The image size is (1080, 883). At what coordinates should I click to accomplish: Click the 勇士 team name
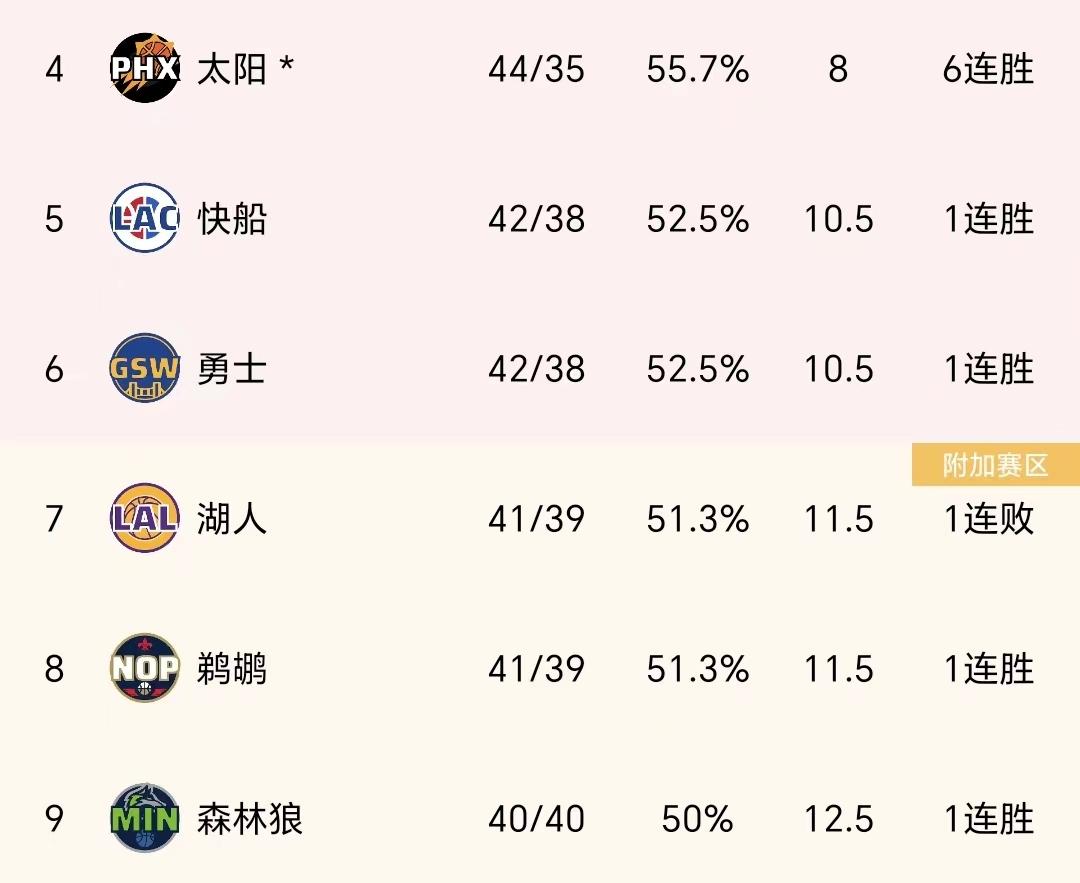(x=232, y=369)
